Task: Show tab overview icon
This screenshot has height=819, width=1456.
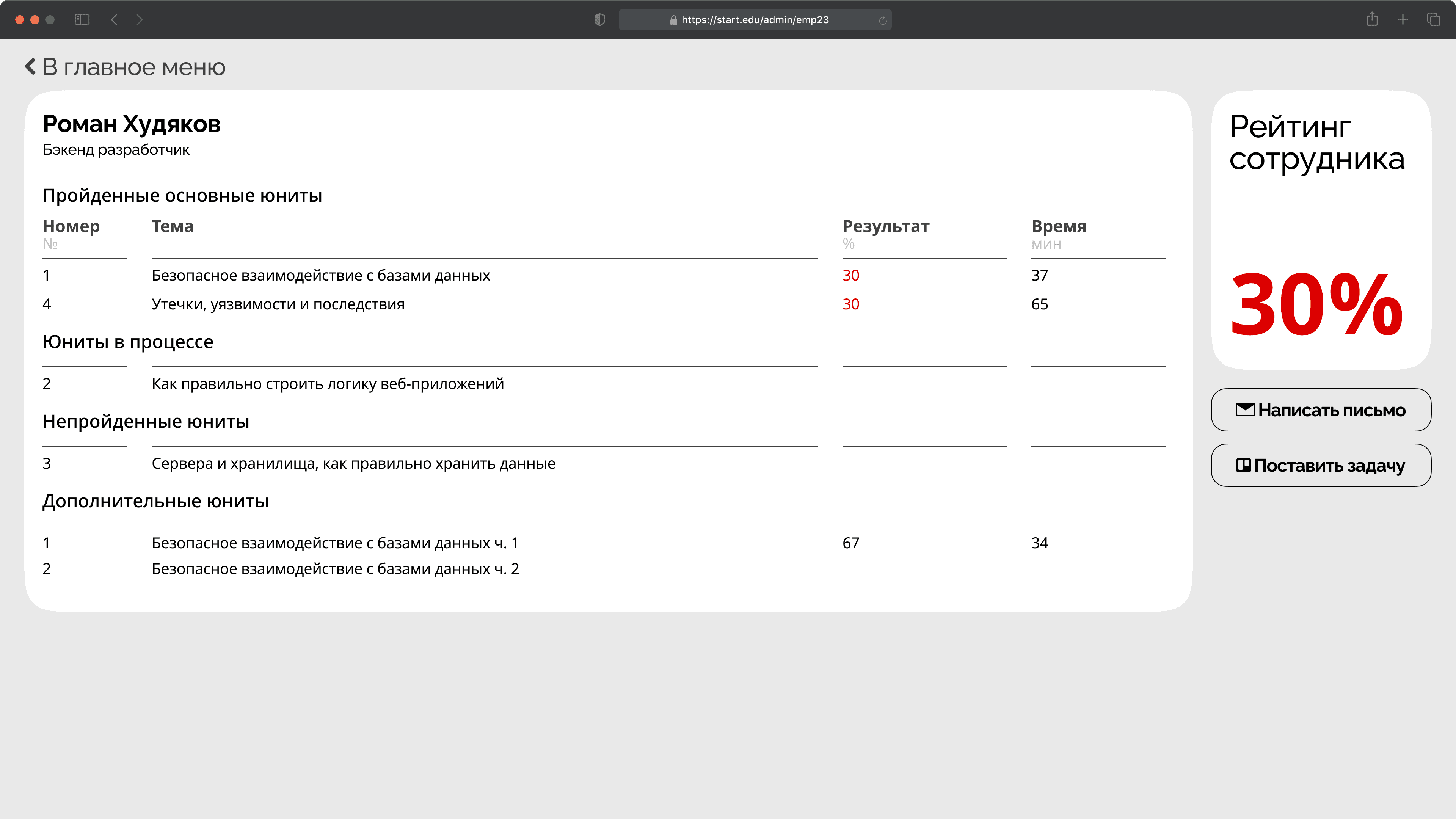Action: pos(1434,20)
